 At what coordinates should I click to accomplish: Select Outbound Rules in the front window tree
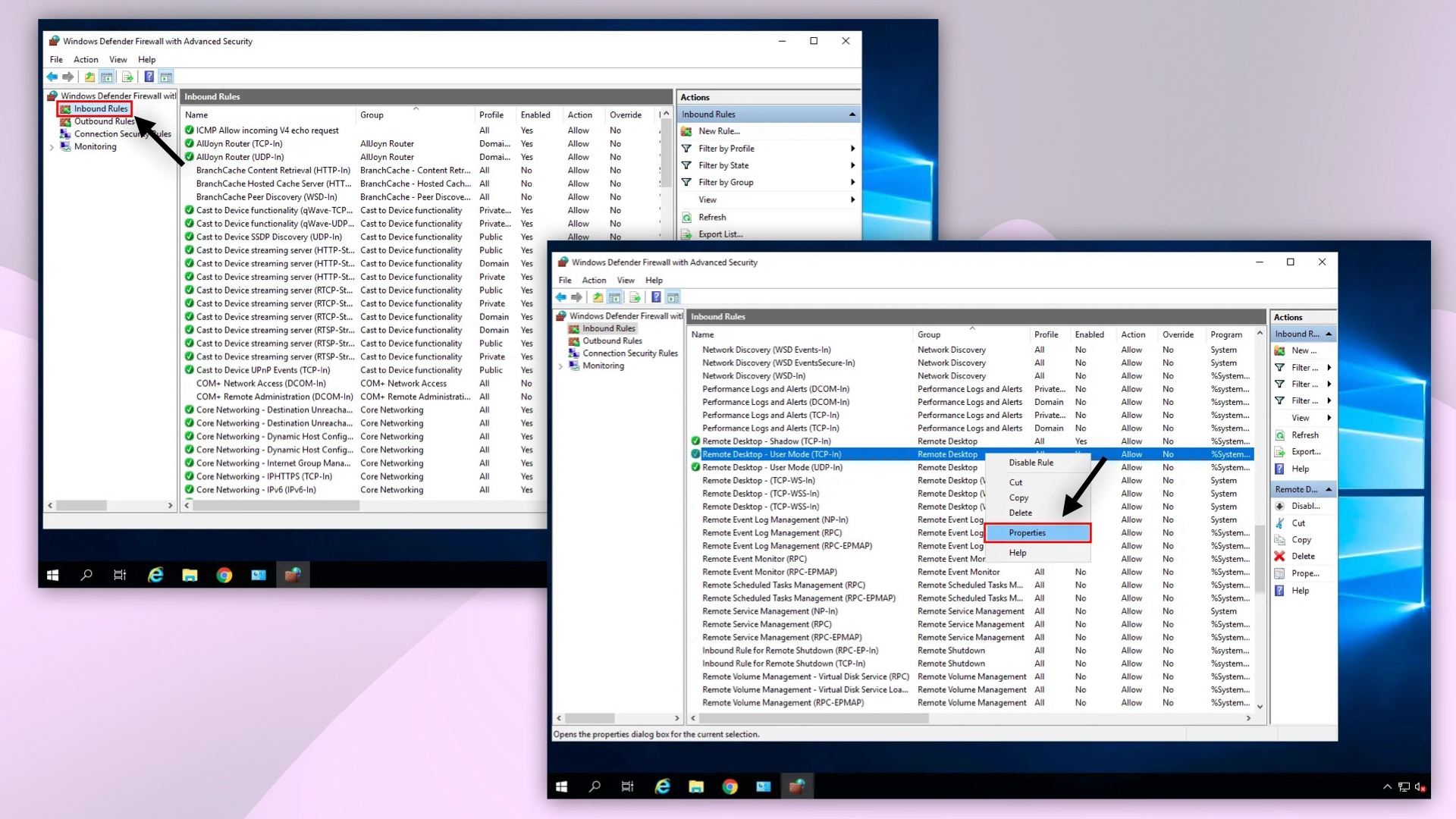coord(612,341)
